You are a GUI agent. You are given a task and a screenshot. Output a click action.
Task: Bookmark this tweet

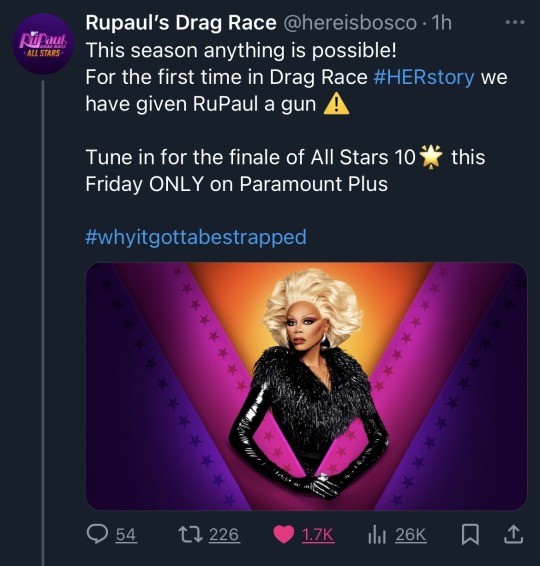pos(471,535)
